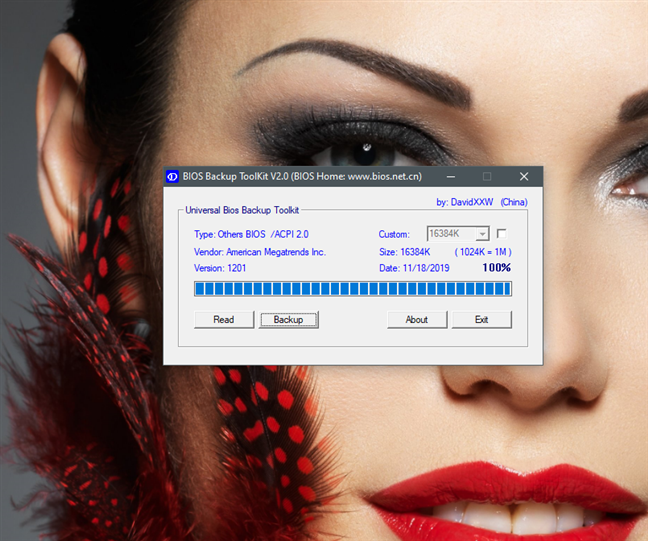Close the BIOS Backup ToolKit window
Screen dimensions: 648x541
524,177
